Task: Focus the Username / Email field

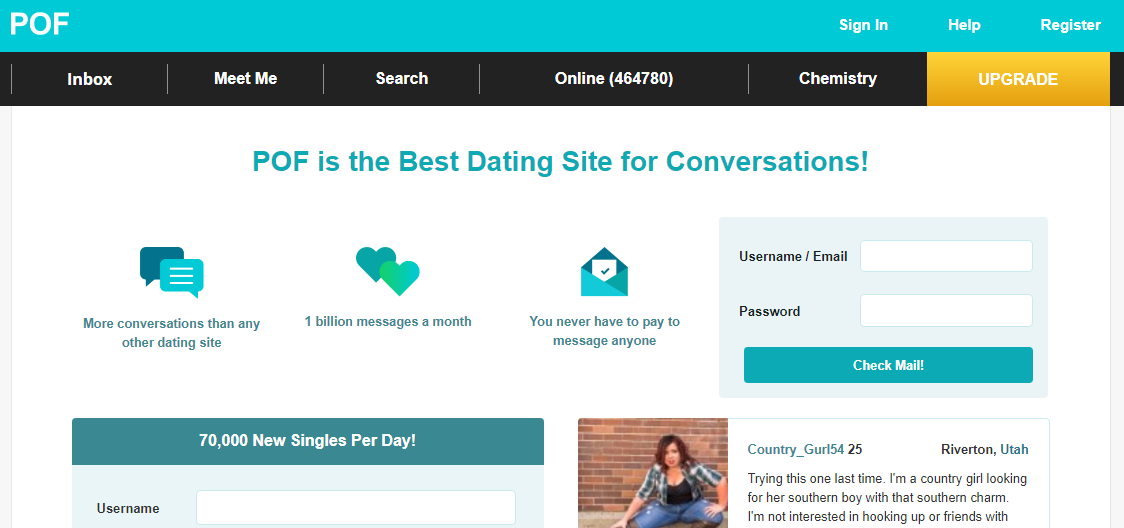Action: click(946, 256)
